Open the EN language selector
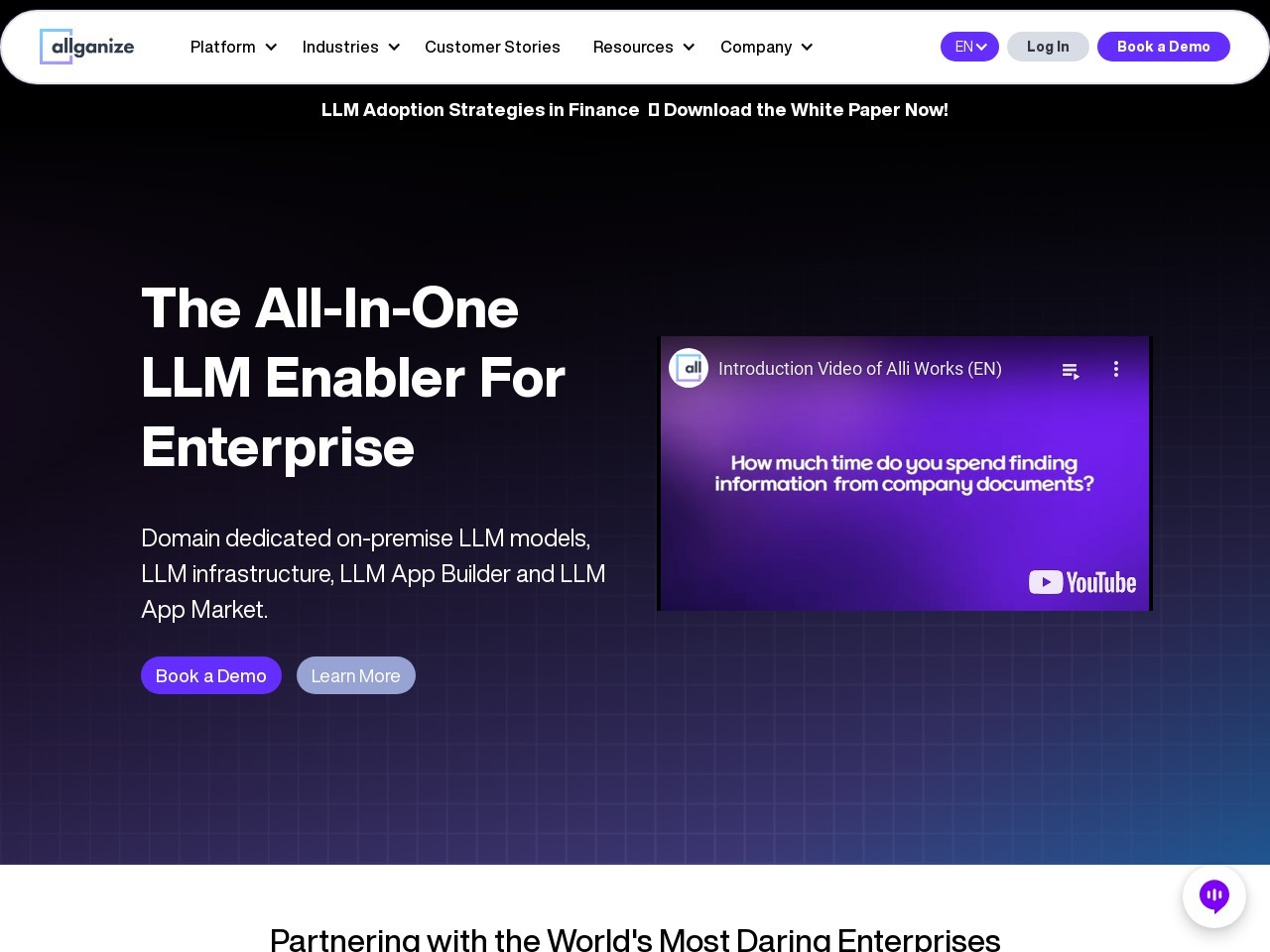1270x952 pixels. pos(969,47)
